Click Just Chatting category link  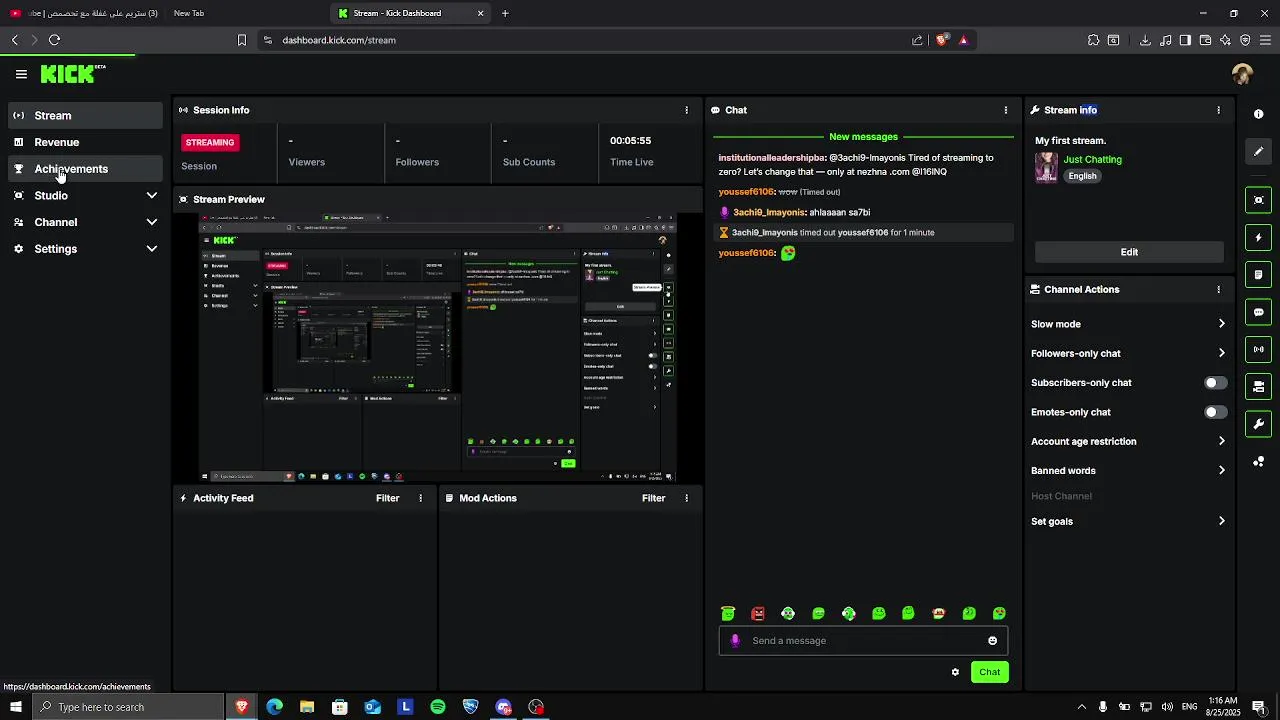click(x=1092, y=159)
